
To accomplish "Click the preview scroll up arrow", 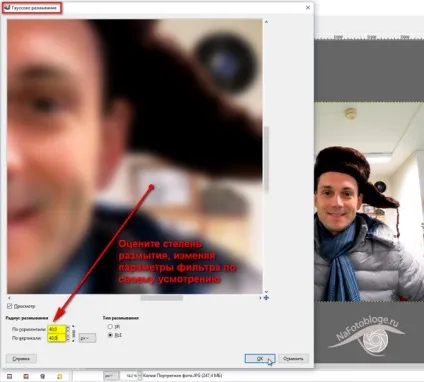I will 266,22.
